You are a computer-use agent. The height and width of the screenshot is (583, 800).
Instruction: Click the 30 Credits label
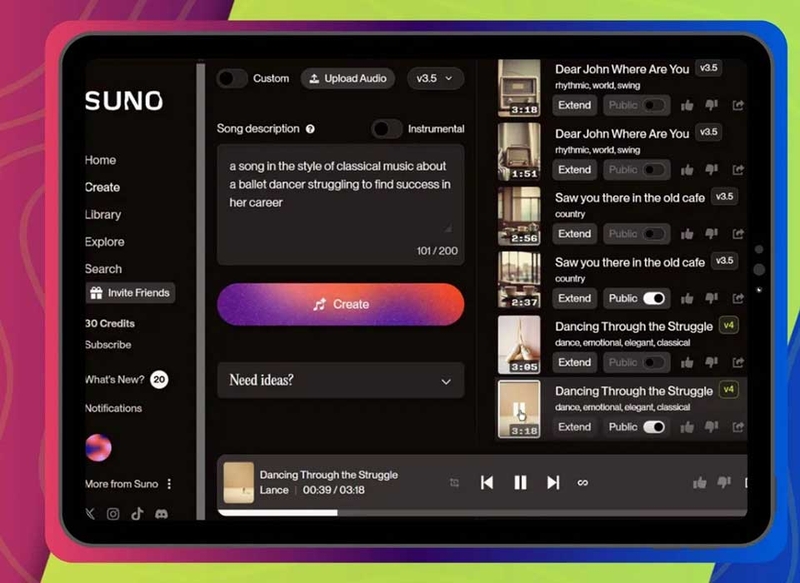tap(110, 324)
